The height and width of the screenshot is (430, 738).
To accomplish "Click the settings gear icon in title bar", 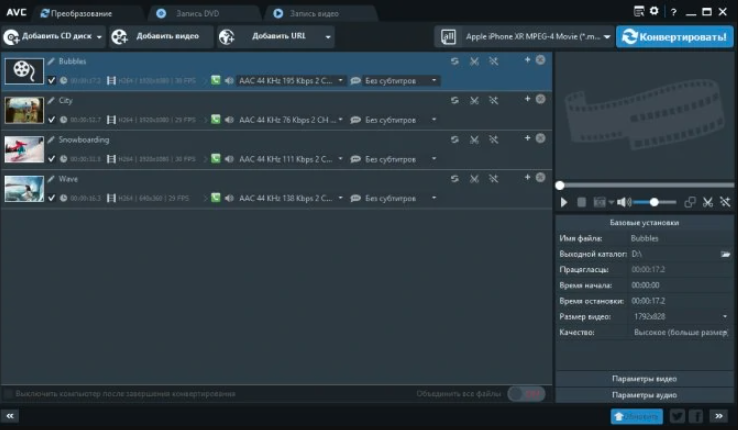I will pos(654,11).
